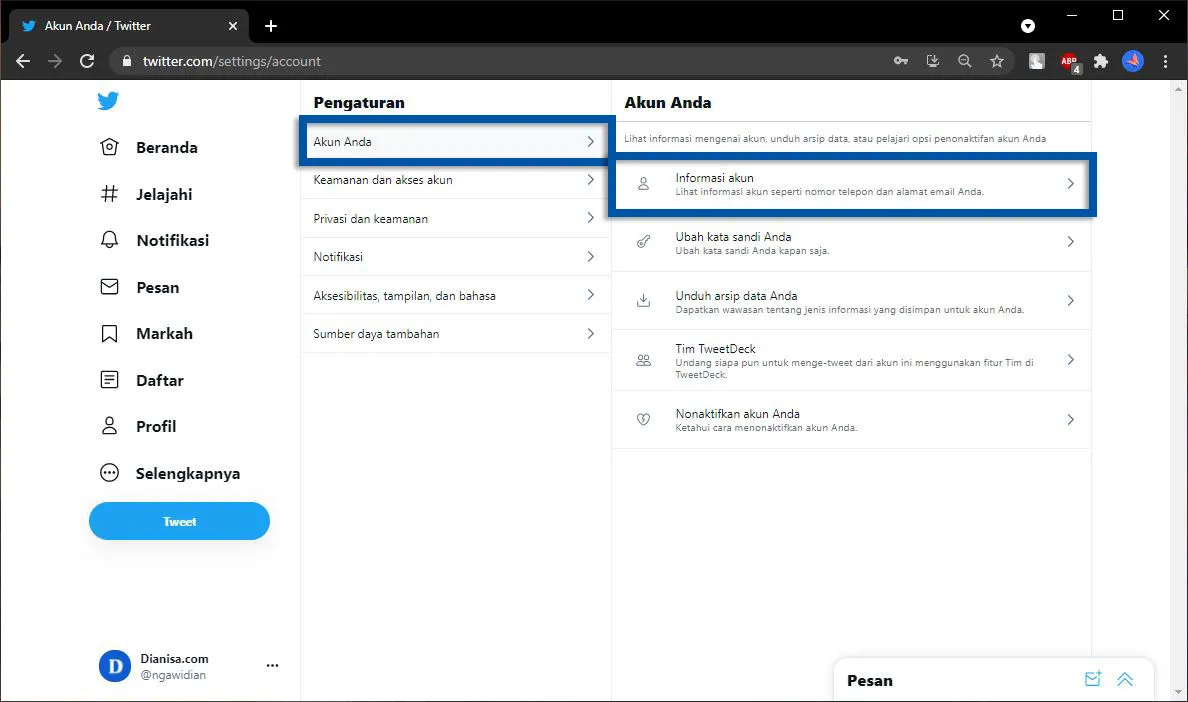Expand the Pesan drawer with the chevron

click(x=1125, y=678)
